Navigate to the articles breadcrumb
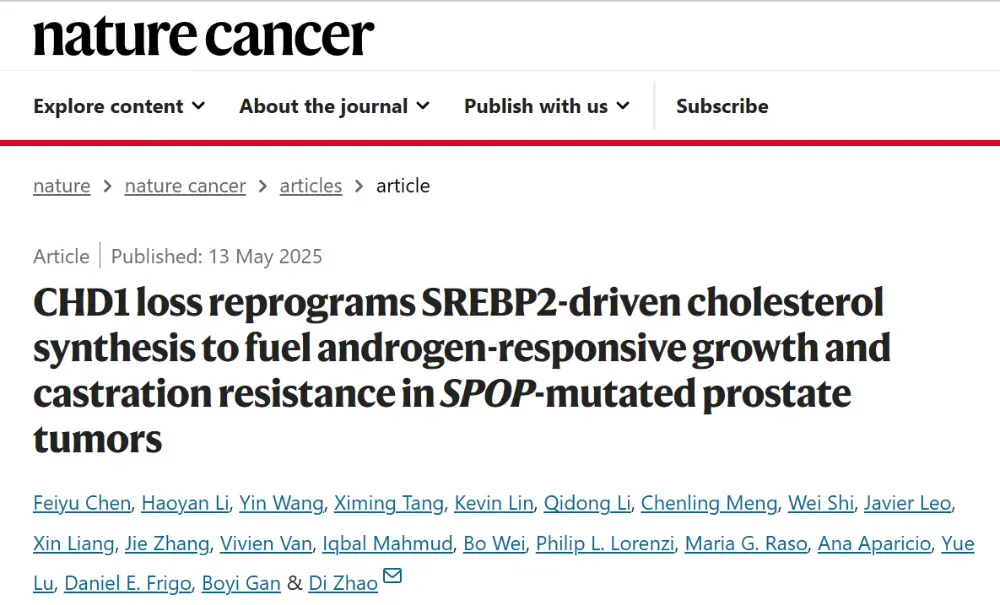The image size is (1000, 605). (311, 186)
